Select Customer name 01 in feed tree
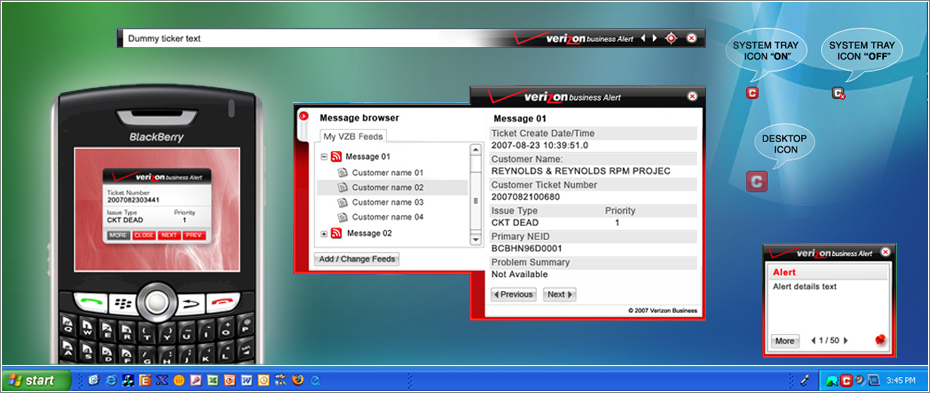The height and width of the screenshot is (393, 930). tap(388, 173)
